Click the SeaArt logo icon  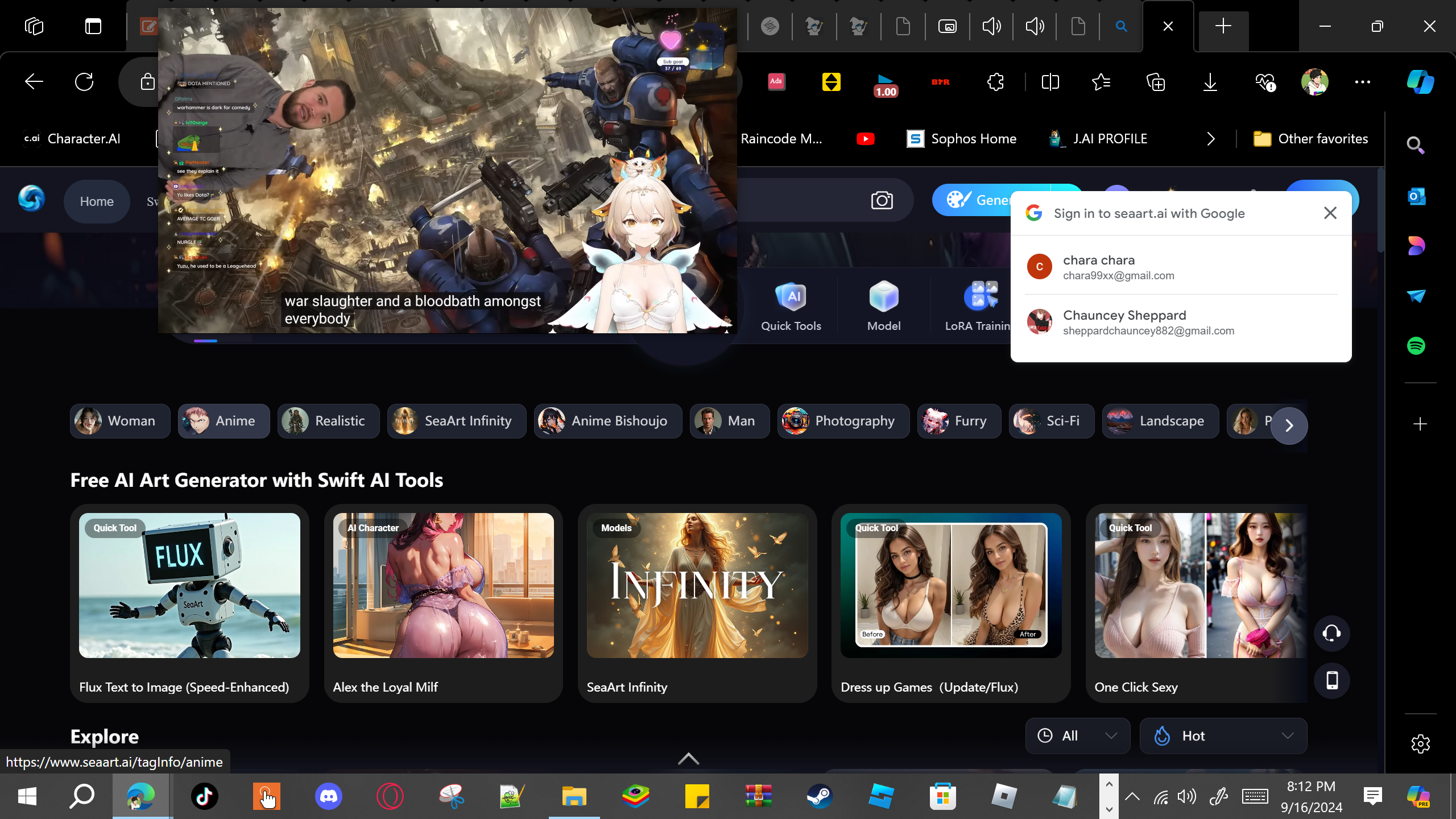tap(31, 198)
